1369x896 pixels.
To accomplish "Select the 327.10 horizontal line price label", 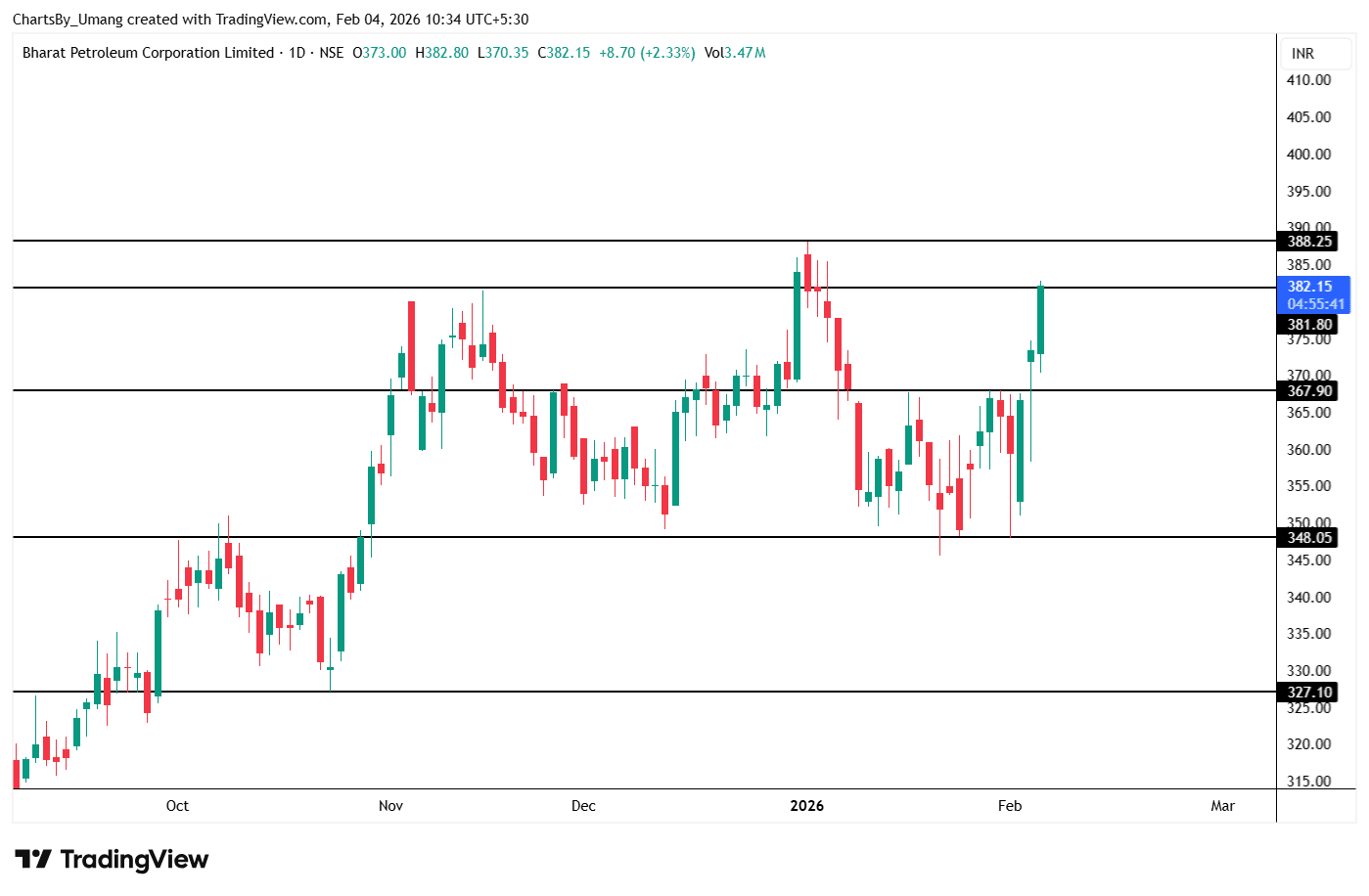I will 1308,693.
